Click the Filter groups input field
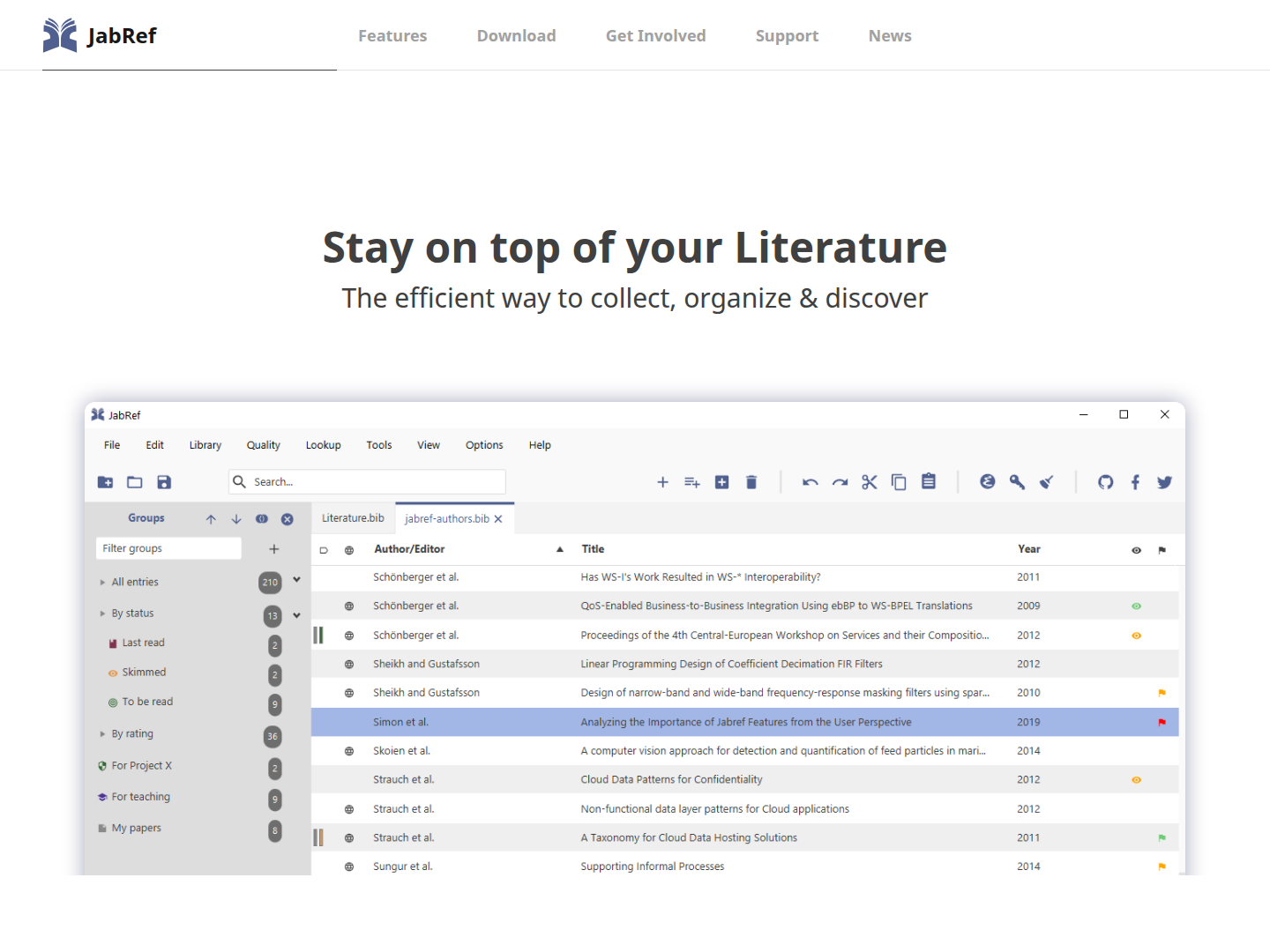1270x952 pixels. [x=168, y=548]
